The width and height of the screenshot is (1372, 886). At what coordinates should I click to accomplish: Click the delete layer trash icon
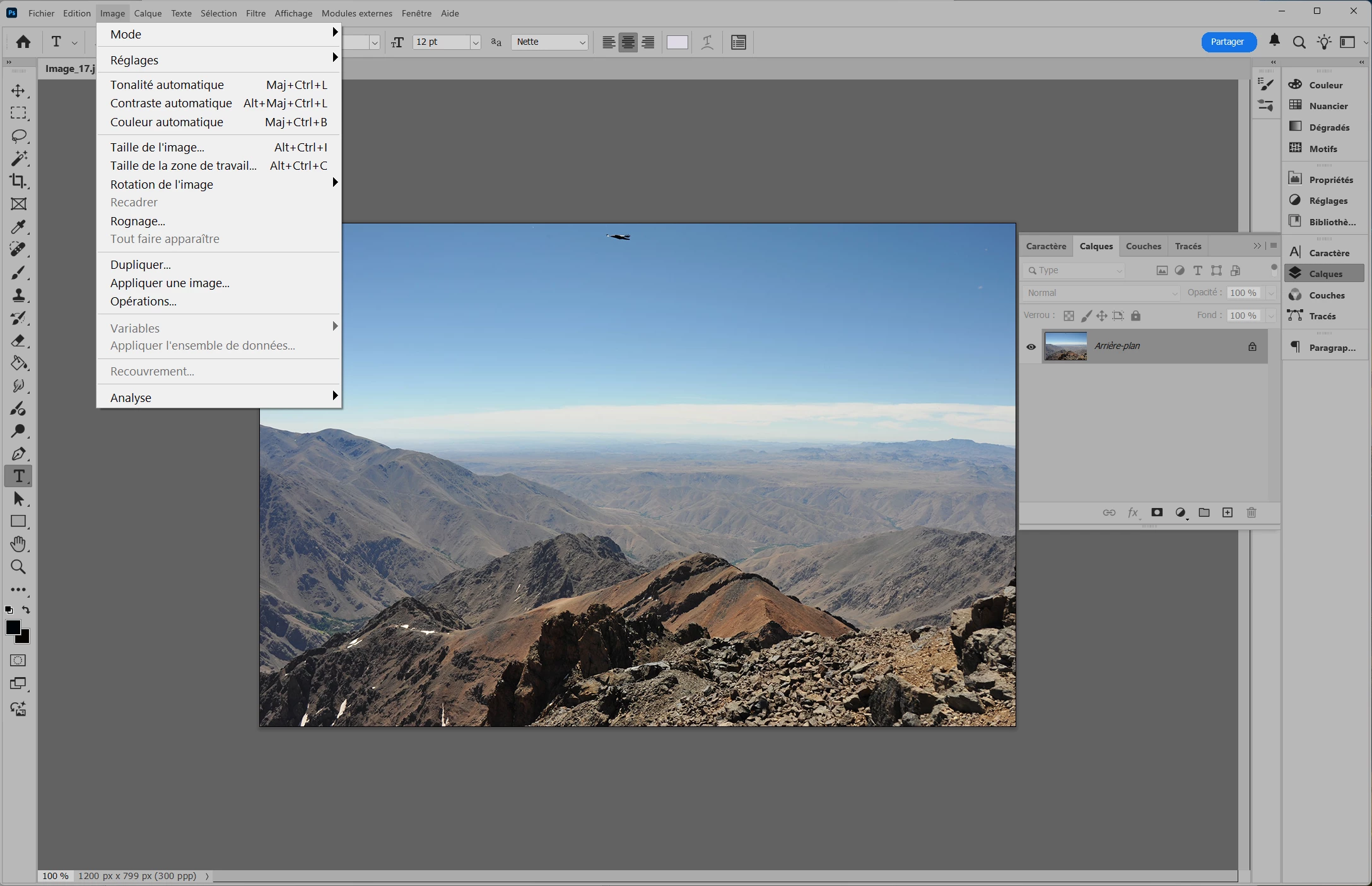[x=1252, y=512]
